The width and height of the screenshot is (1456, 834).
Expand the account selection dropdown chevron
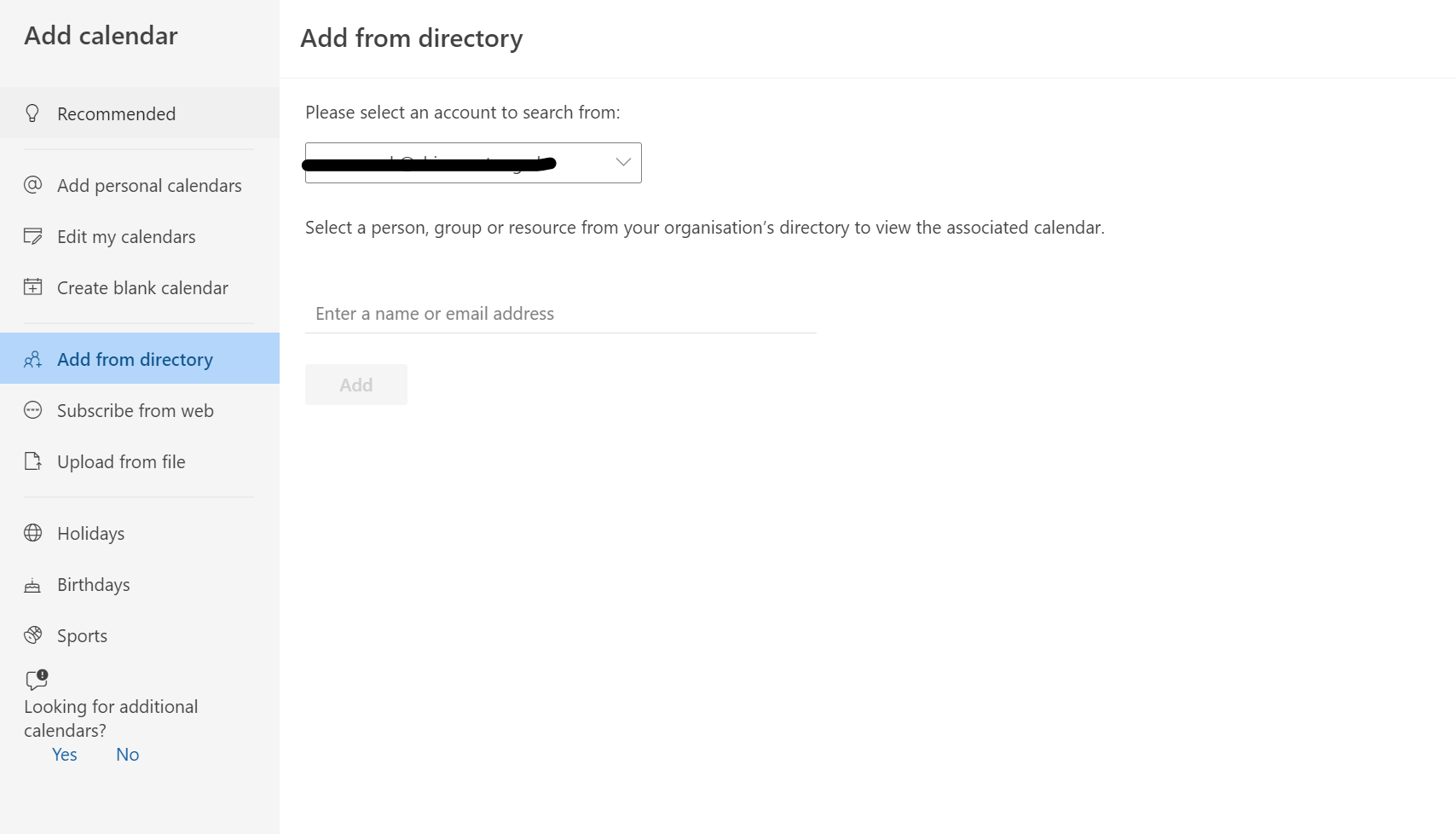coord(623,162)
